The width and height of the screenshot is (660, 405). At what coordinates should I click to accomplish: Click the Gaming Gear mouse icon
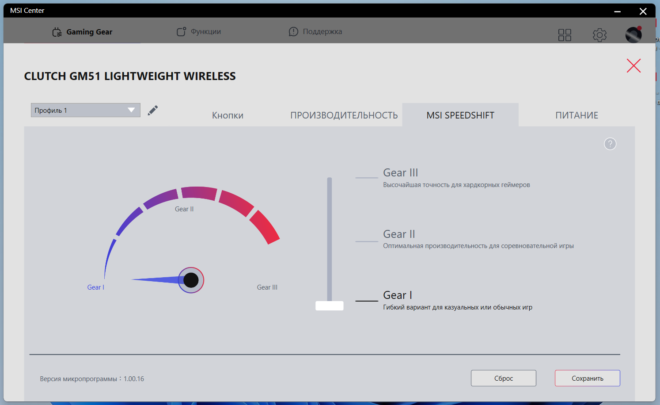[x=57, y=32]
